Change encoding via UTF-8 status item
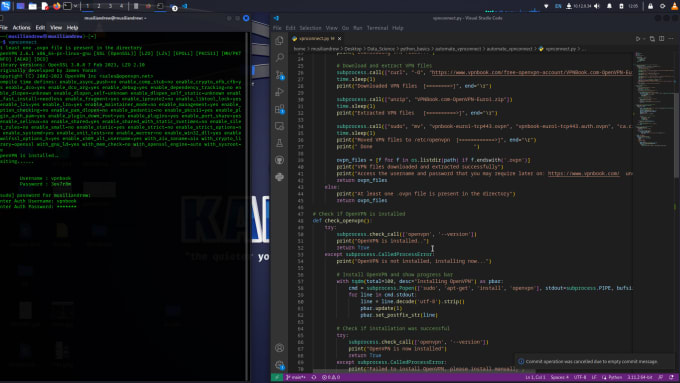 tap(580, 377)
